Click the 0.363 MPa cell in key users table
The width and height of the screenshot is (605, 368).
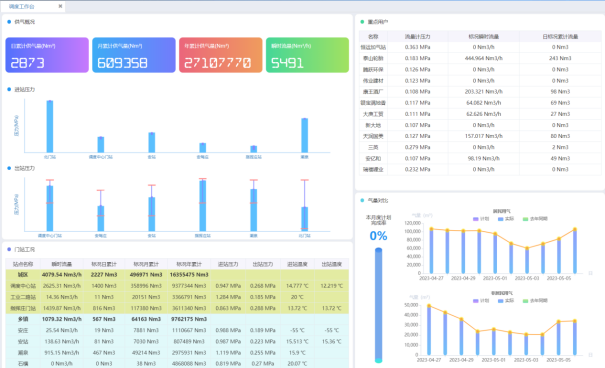pyautogui.click(x=417, y=47)
